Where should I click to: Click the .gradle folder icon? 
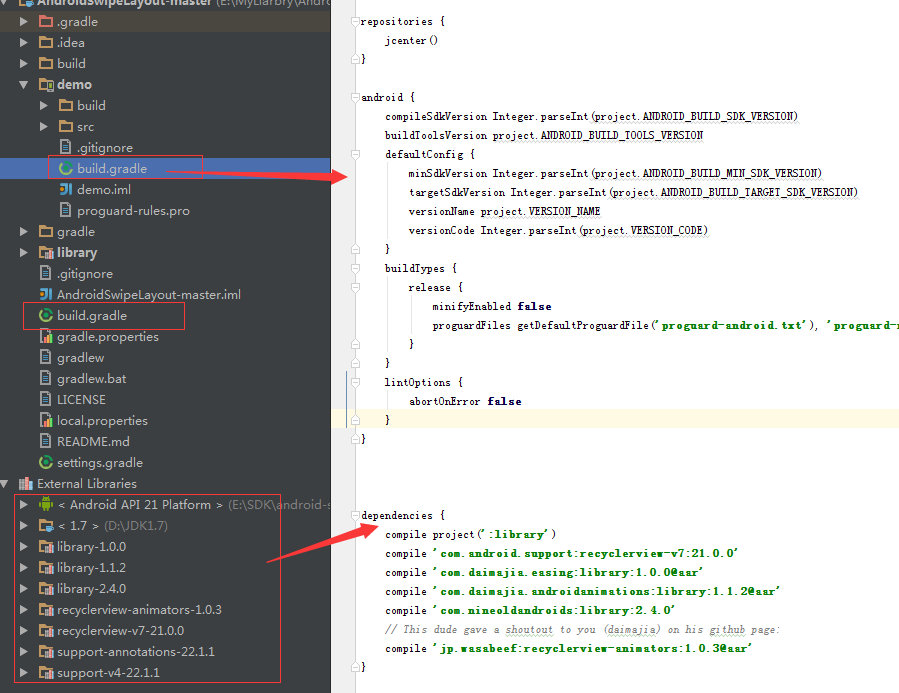click(46, 22)
